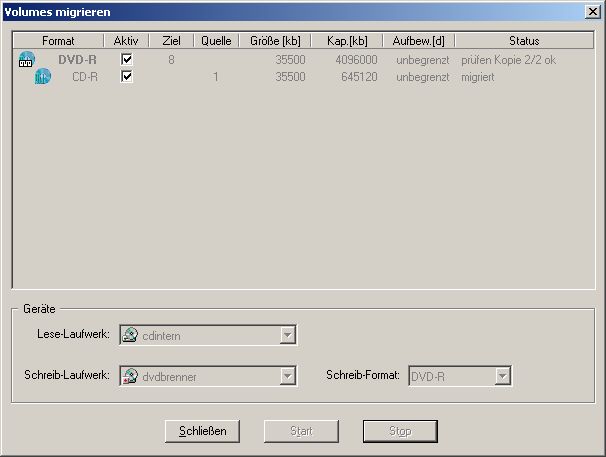Click size 35500 in DVD-R row
This screenshot has width=606, height=457.
tap(290, 60)
